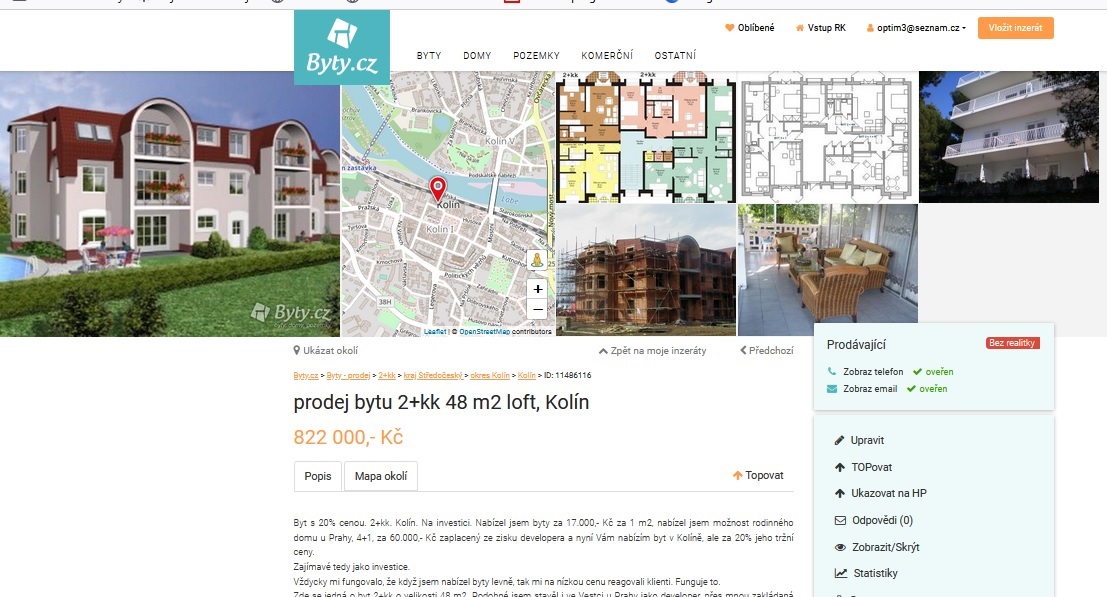The width and height of the screenshot is (1107, 597).
Task: Click the street view pegman on map
Action: (x=537, y=260)
